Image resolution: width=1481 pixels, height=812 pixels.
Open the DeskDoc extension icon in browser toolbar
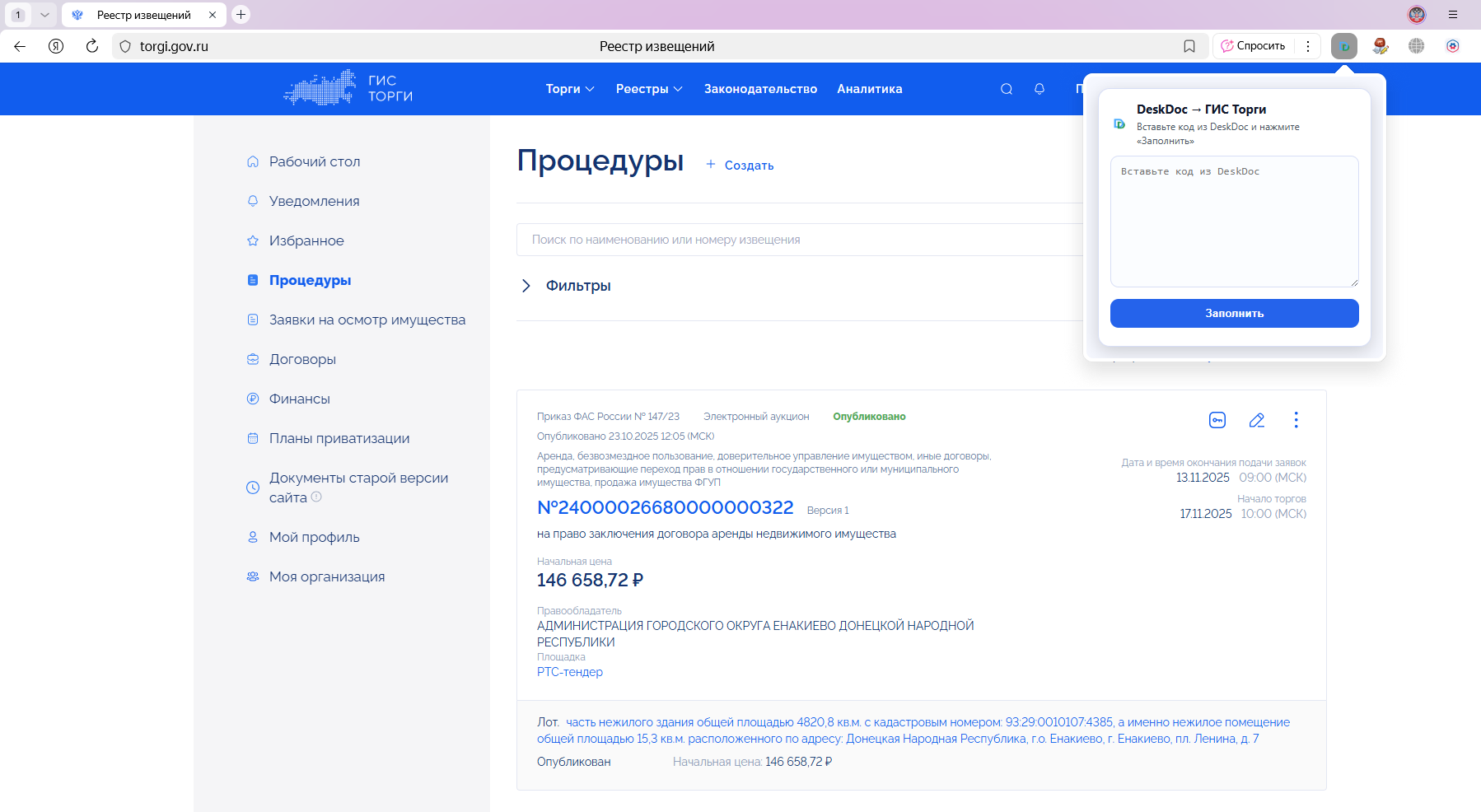1344,46
